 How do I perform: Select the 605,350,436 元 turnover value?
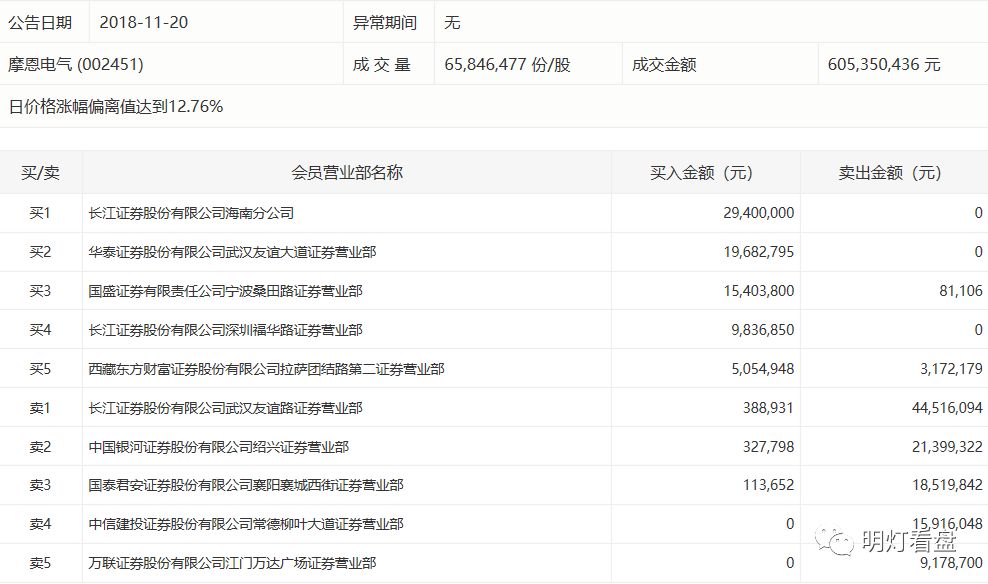(x=884, y=65)
